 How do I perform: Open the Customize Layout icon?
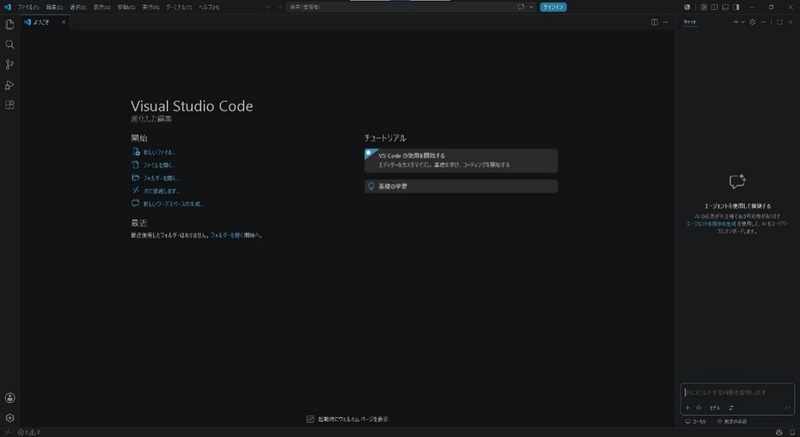click(x=704, y=7)
